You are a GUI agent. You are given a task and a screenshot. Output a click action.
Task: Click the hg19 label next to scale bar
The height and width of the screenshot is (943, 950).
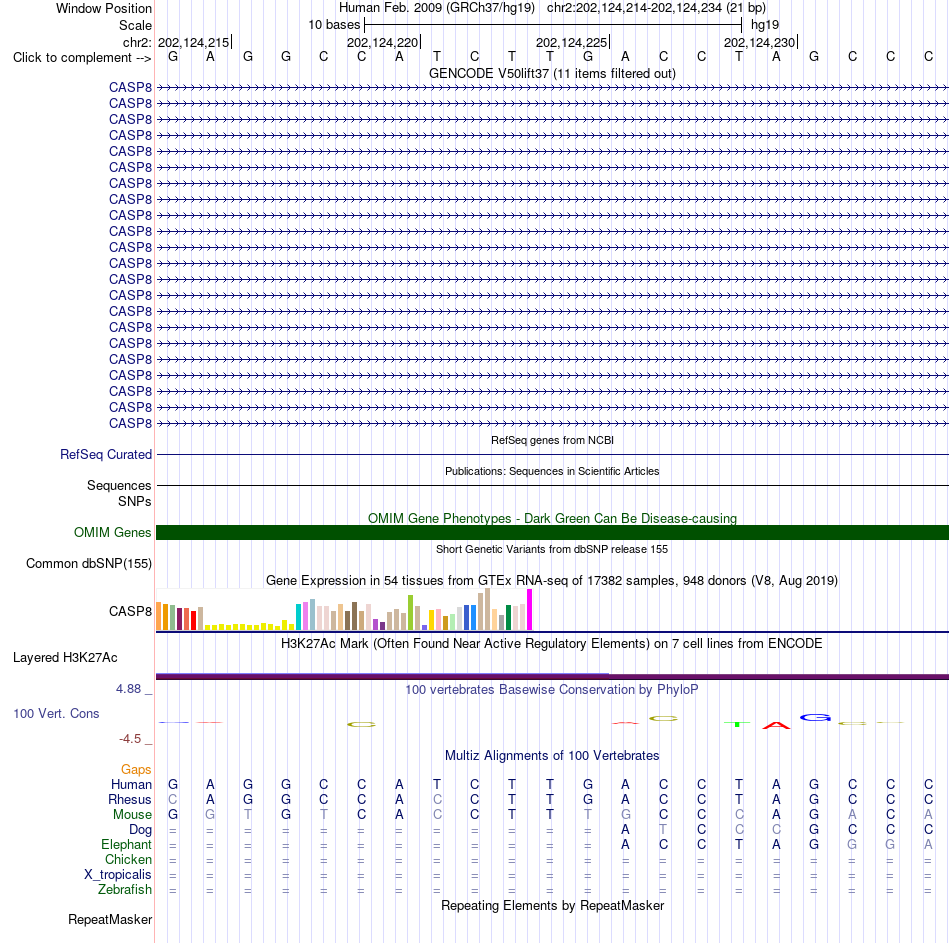[x=765, y=25]
